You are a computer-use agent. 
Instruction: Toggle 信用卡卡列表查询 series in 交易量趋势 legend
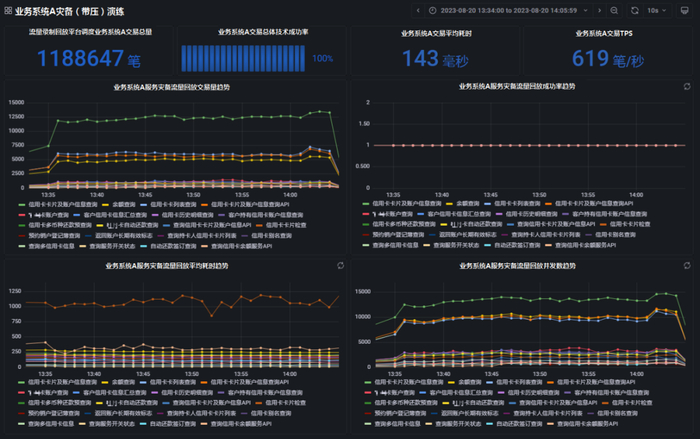173,205
